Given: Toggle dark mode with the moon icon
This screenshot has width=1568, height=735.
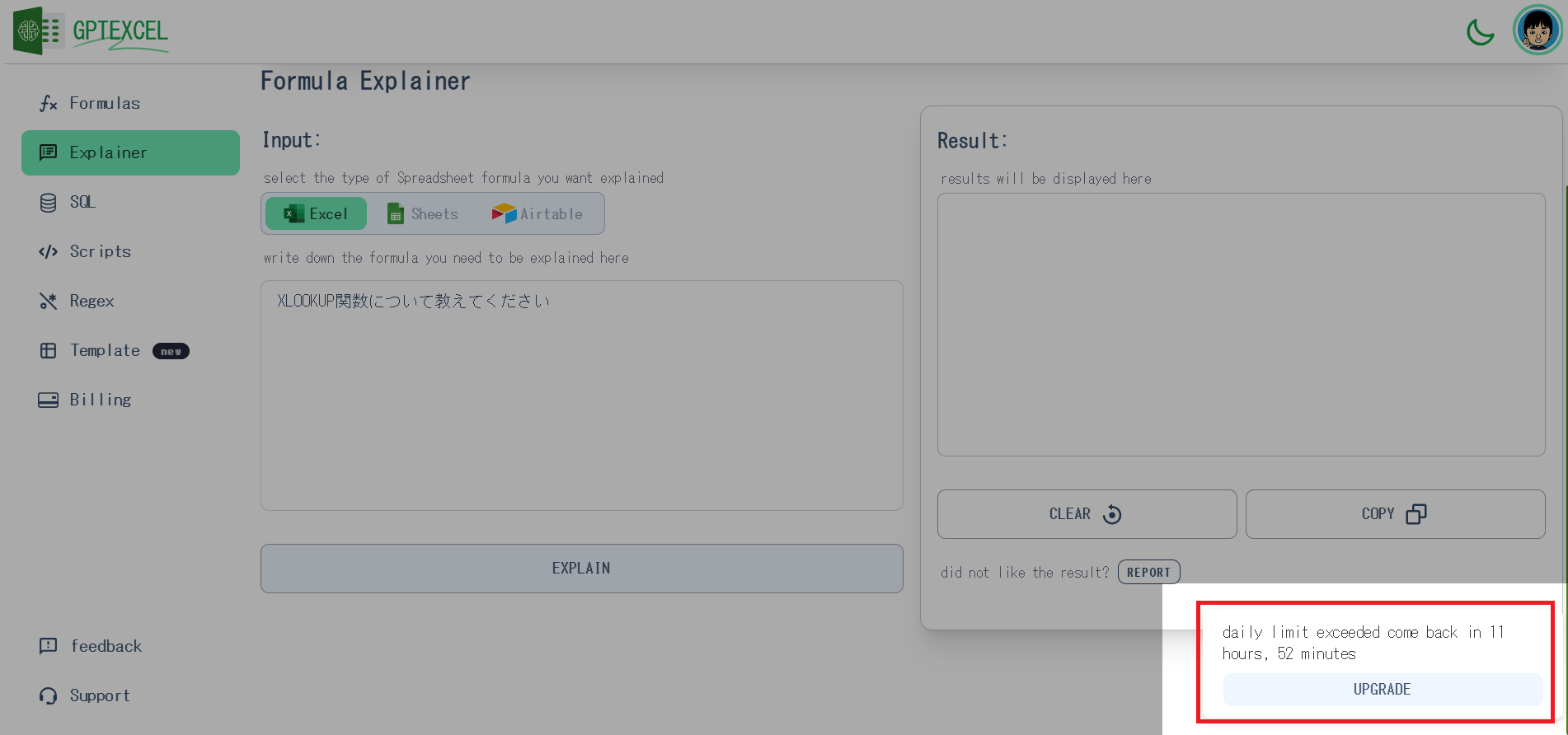Looking at the screenshot, I should (x=1481, y=32).
